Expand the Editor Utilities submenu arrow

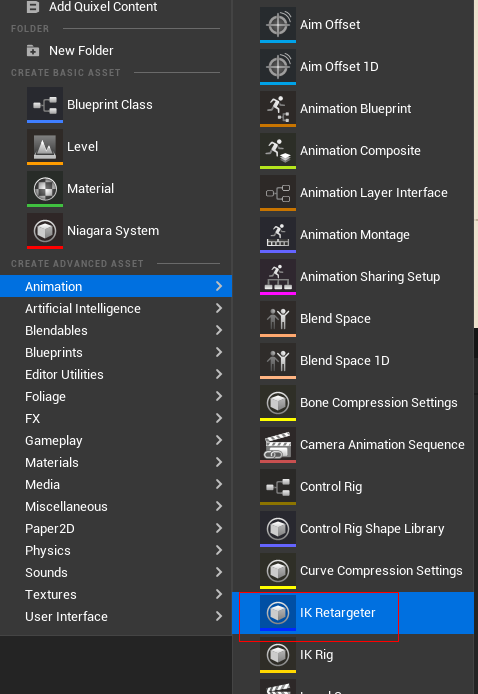coord(219,374)
